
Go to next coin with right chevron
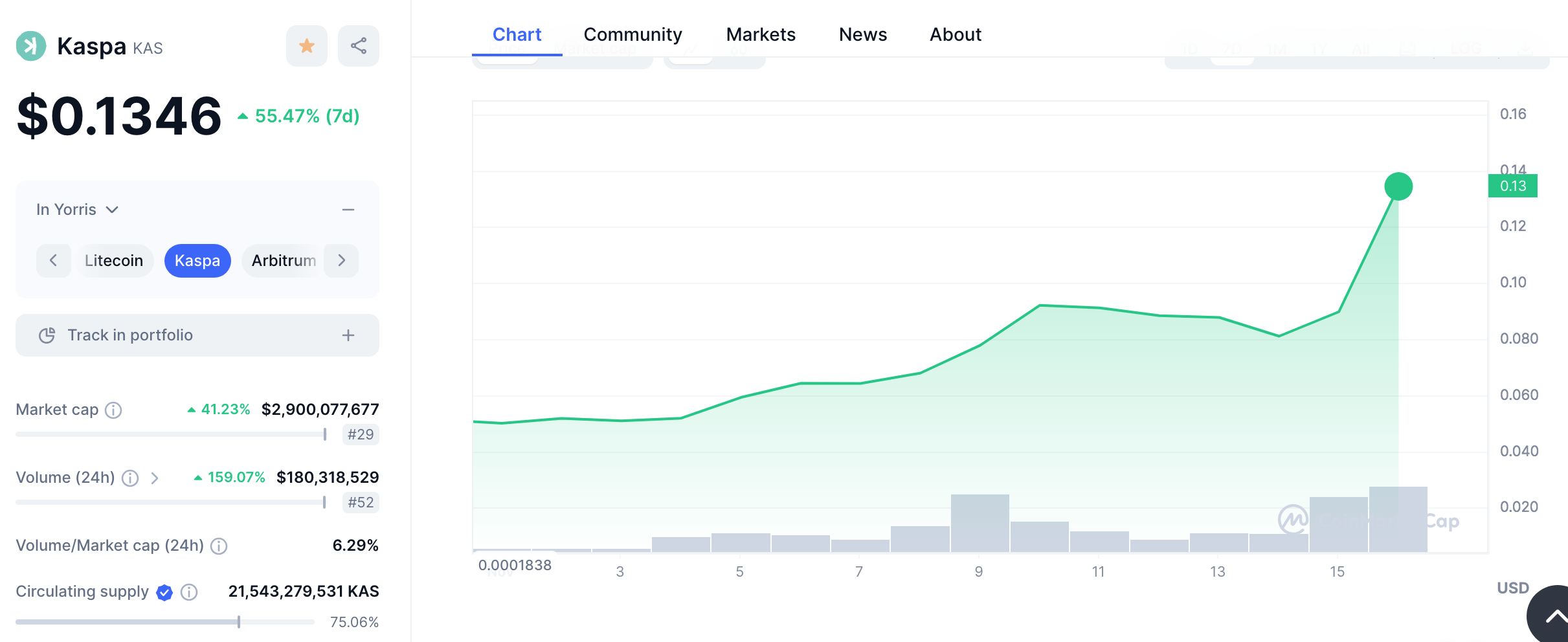[x=342, y=261]
